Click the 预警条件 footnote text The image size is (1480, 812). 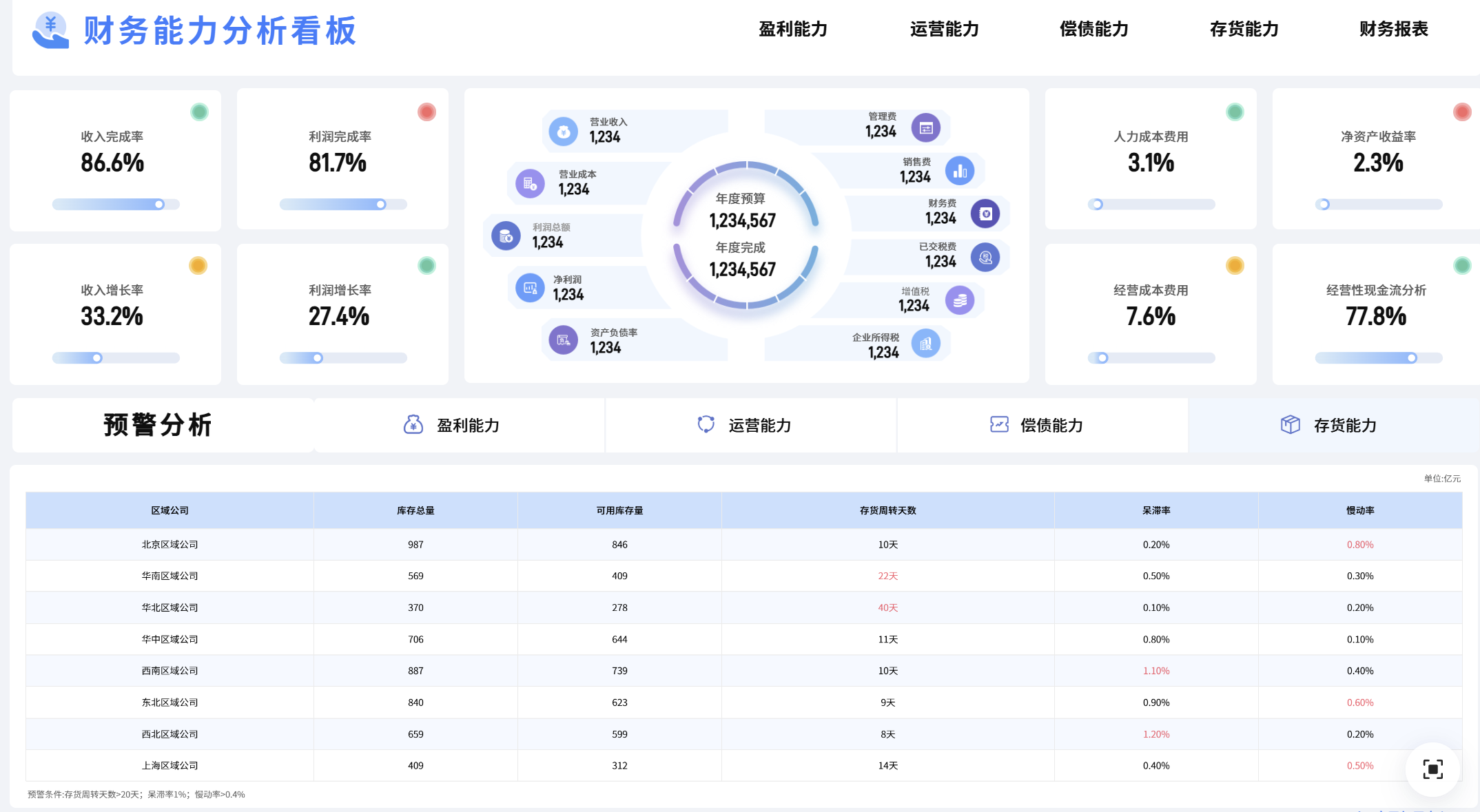[x=136, y=794]
